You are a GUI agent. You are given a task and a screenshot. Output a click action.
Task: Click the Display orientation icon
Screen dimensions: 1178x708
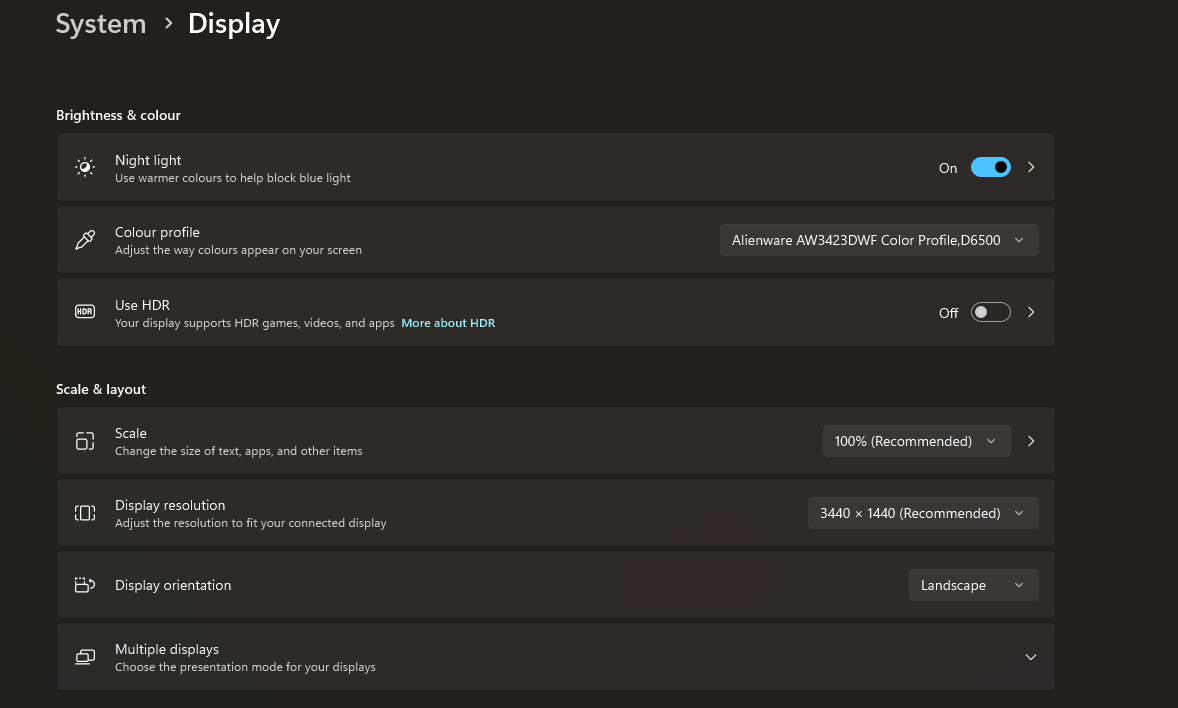point(85,585)
